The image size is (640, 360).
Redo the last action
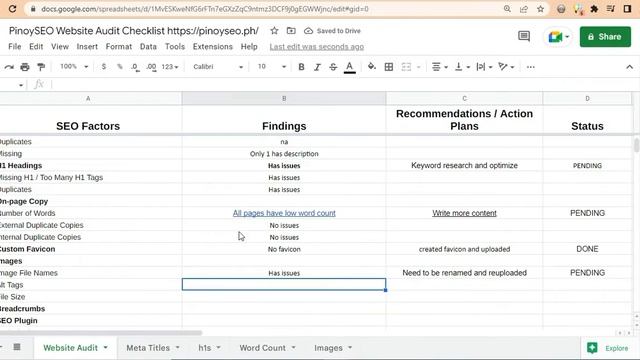point(9,67)
